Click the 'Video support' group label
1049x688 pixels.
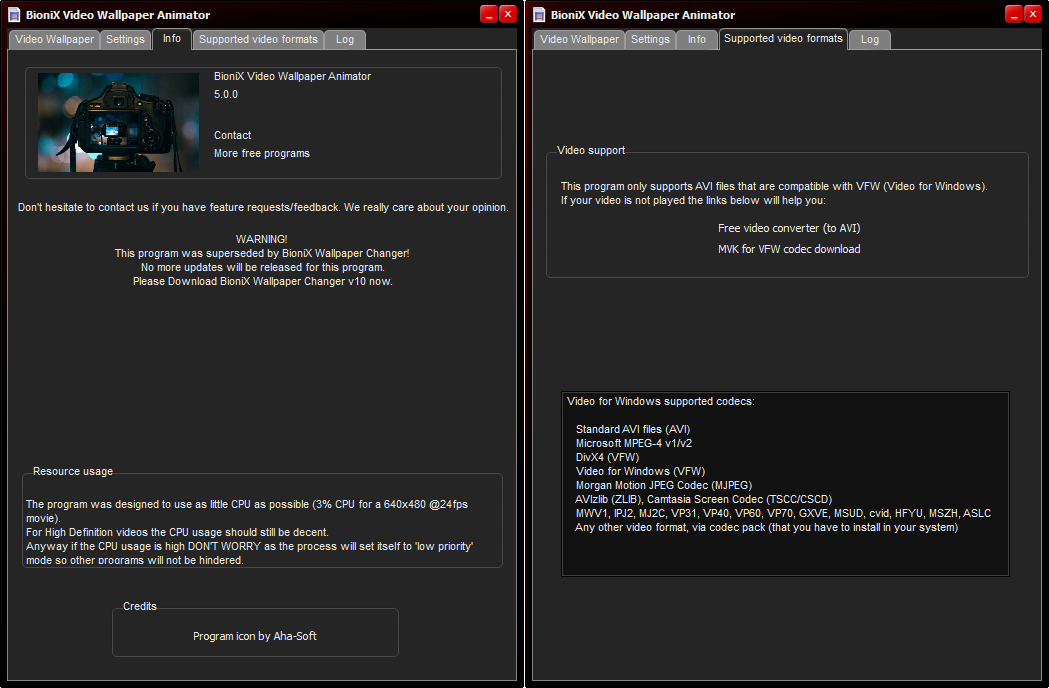591,150
